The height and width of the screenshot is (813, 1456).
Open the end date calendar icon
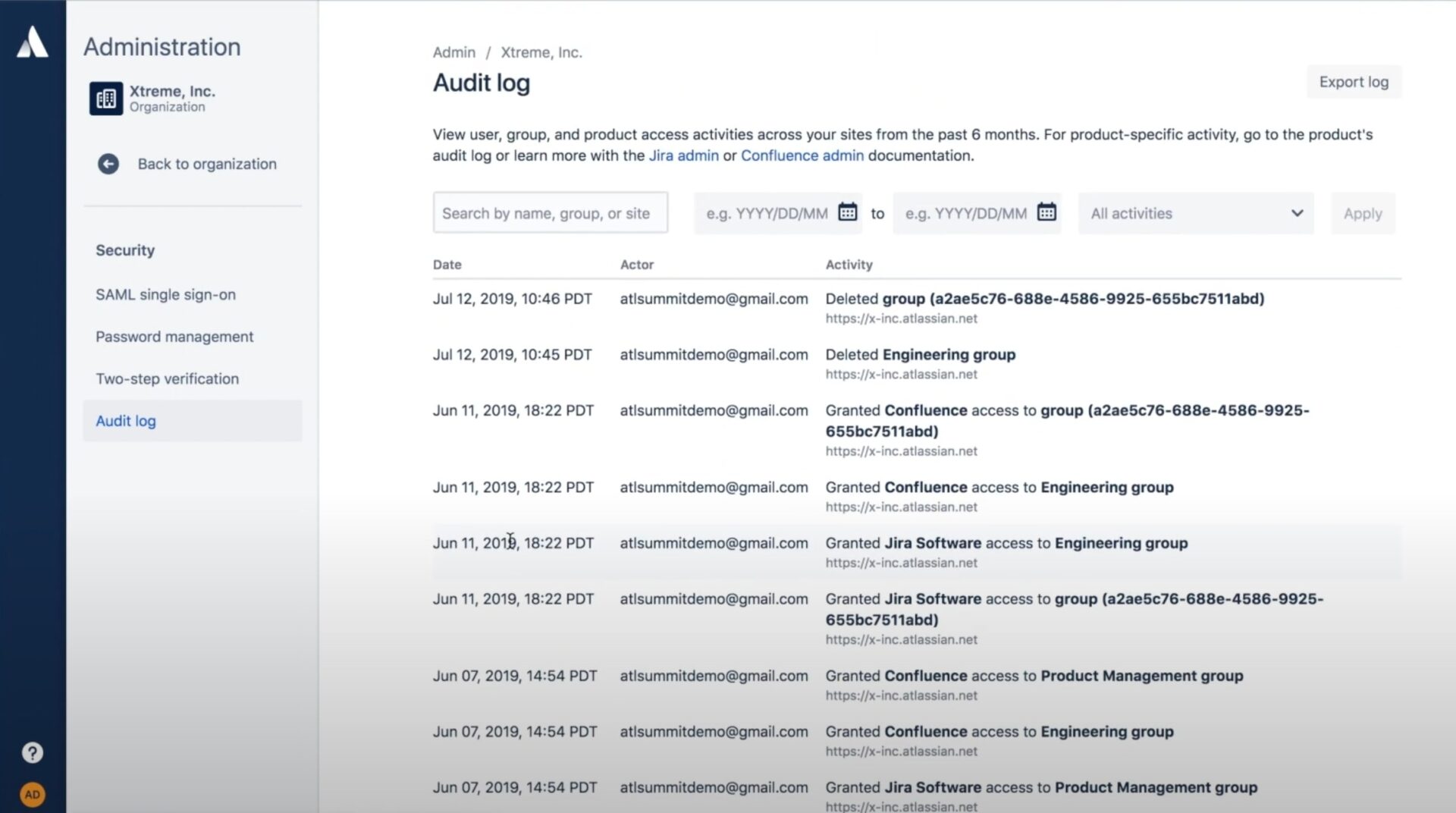pos(1046,212)
